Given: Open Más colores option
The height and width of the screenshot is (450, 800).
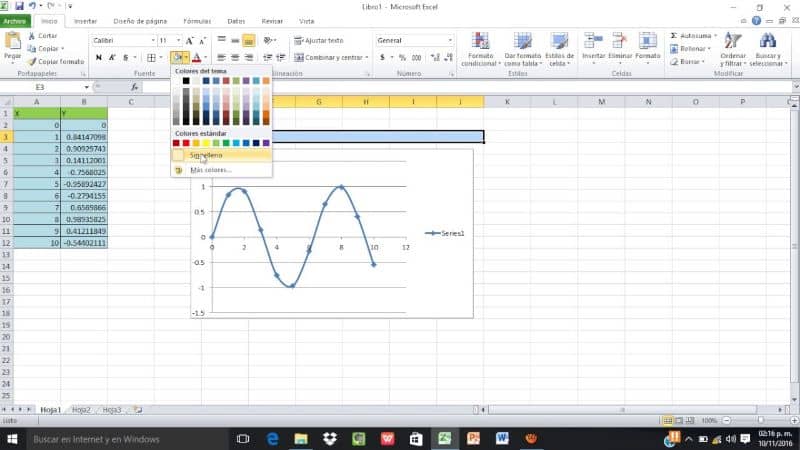Looking at the screenshot, I should (x=221, y=170).
